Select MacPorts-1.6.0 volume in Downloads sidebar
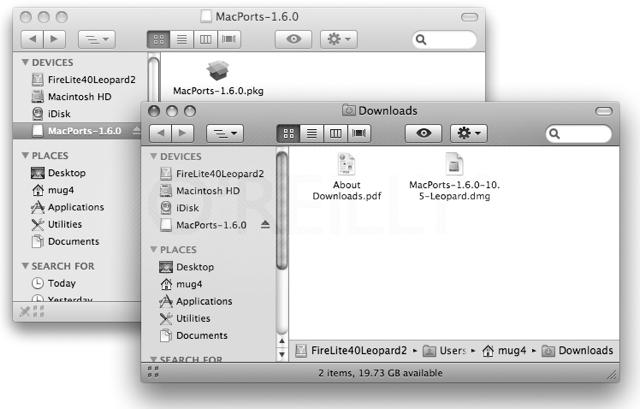The image size is (640, 409). pyautogui.click(x=203, y=225)
